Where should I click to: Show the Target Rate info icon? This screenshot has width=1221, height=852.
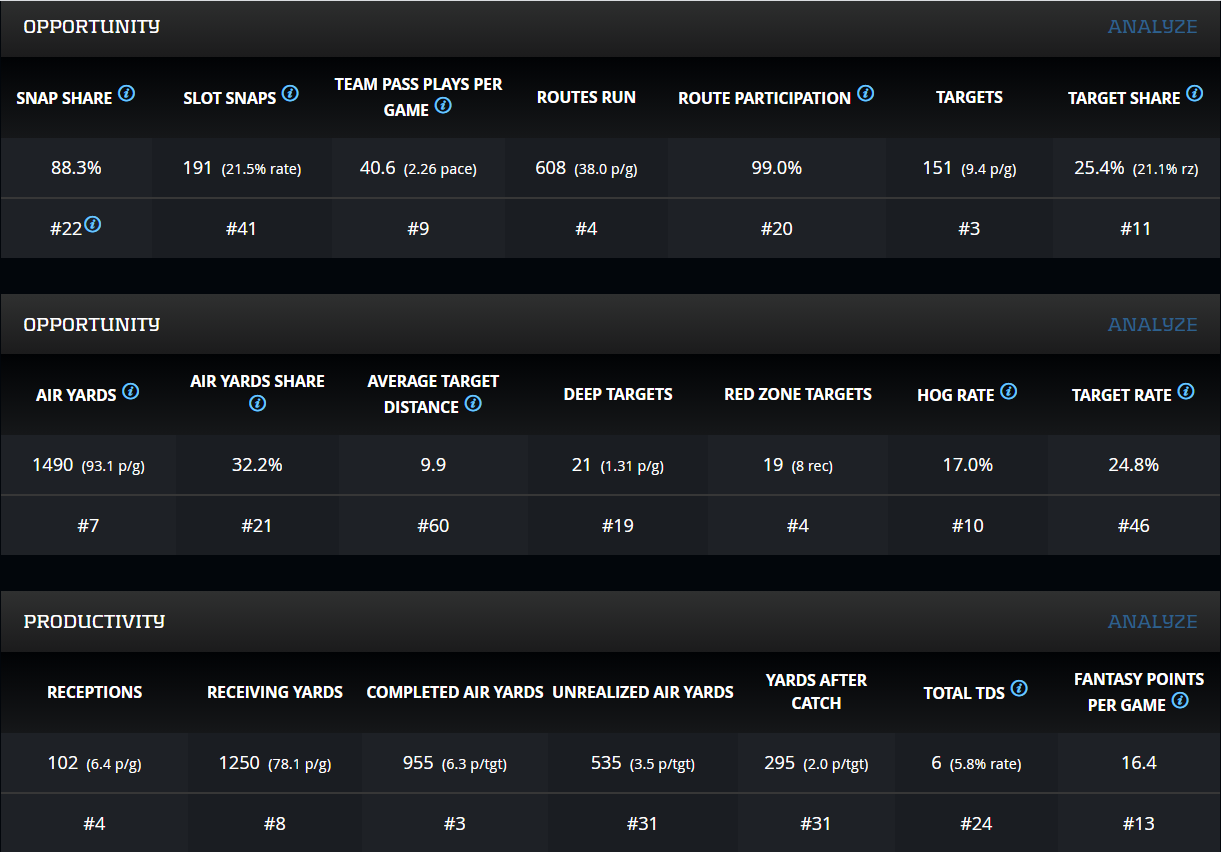point(1186,391)
